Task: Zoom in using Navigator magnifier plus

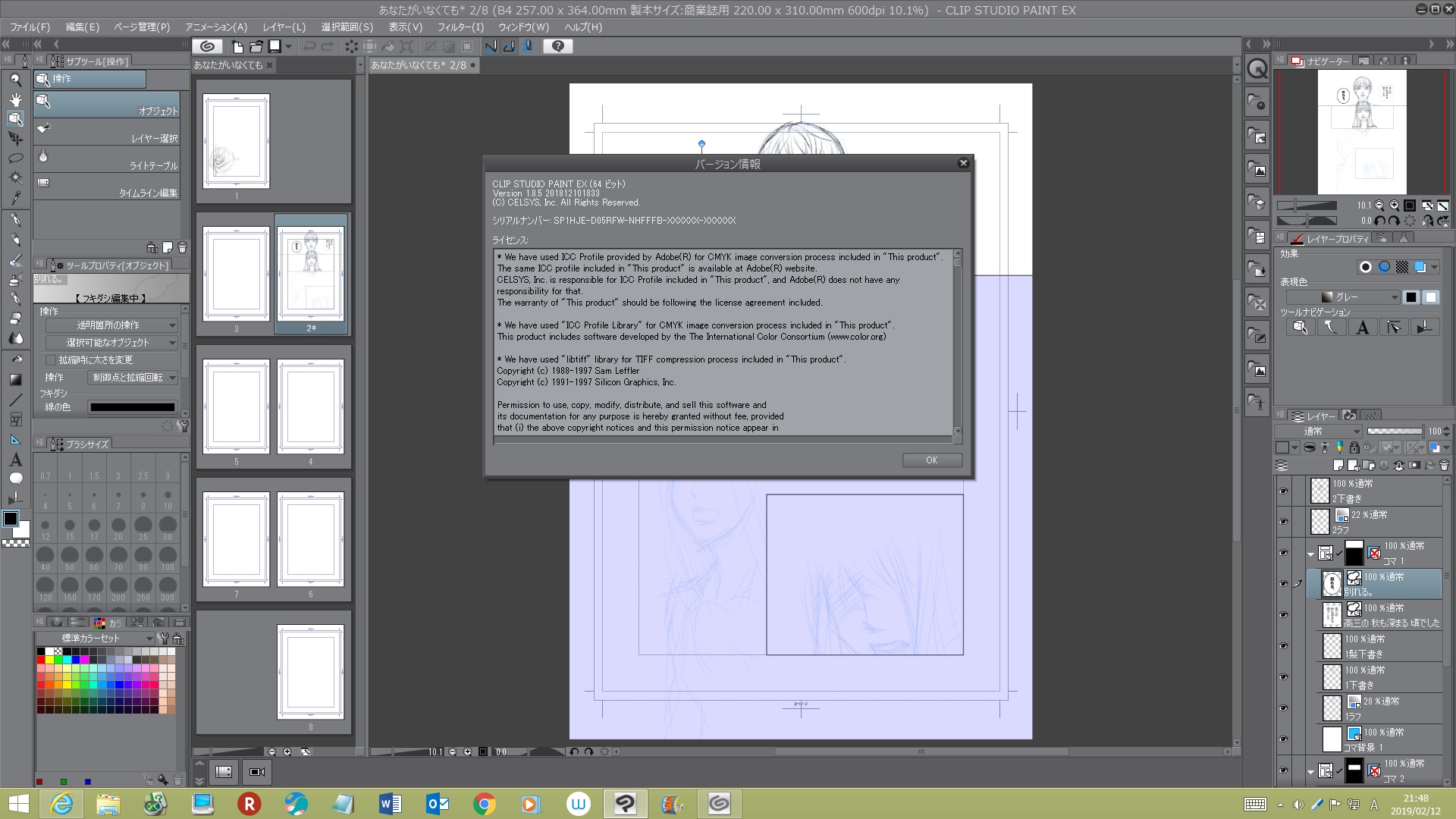Action: 1394,206
